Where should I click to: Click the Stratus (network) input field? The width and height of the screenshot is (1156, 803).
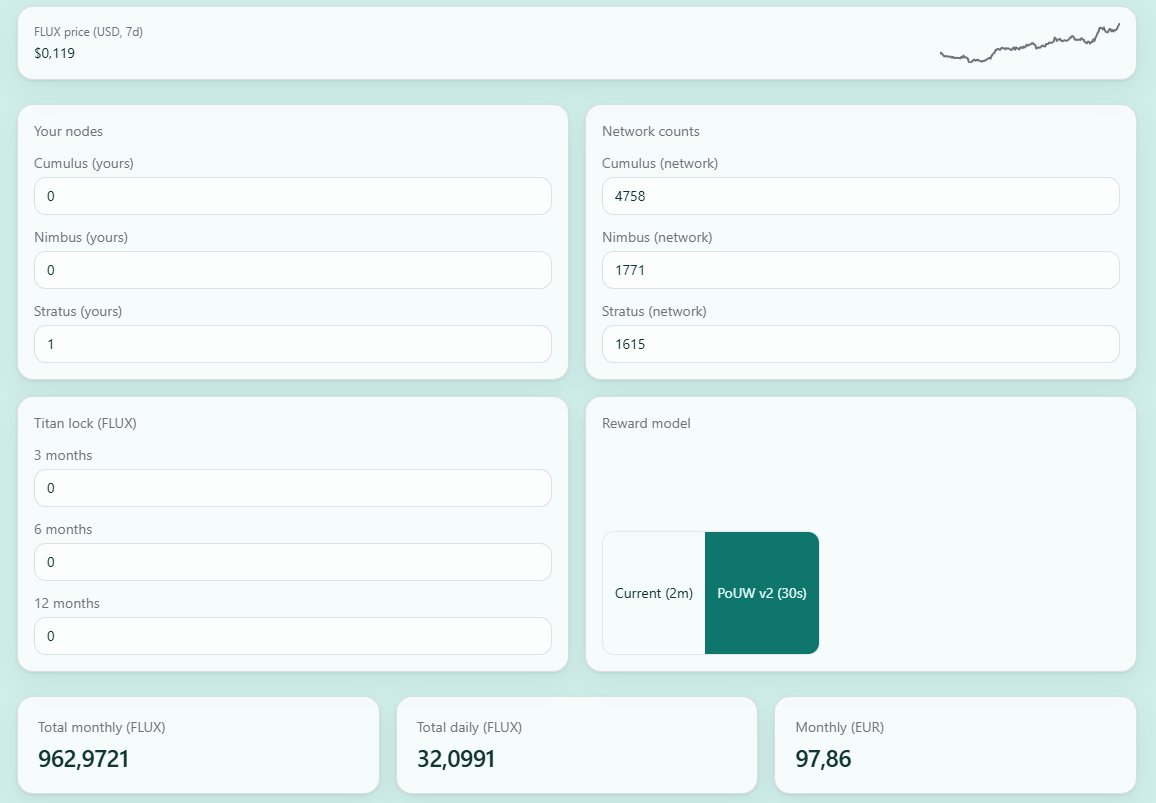860,344
